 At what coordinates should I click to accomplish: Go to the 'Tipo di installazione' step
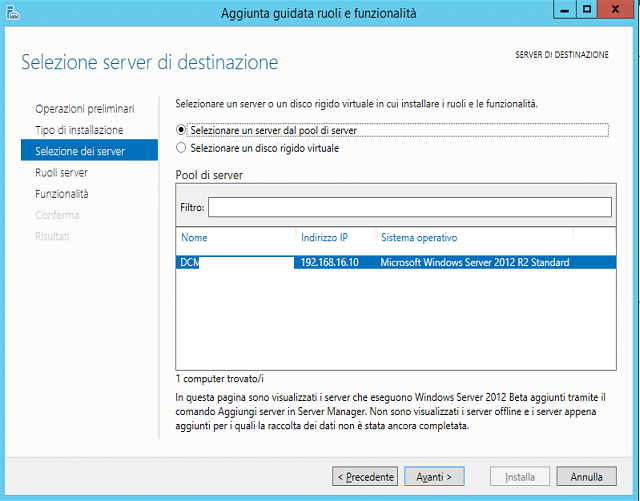click(79, 130)
